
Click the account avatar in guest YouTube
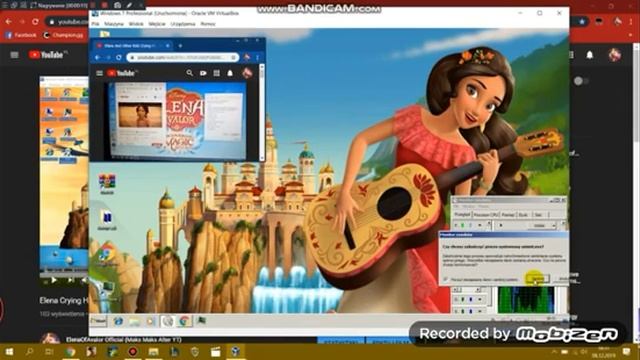point(247,73)
